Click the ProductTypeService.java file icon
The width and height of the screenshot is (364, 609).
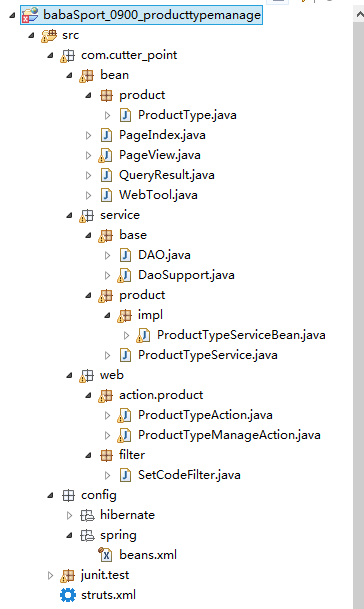point(125,355)
